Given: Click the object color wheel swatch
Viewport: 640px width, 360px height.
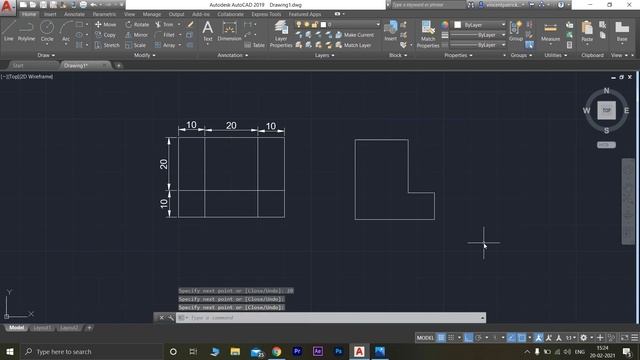Looking at the screenshot, I should pyautogui.click(x=444, y=25).
